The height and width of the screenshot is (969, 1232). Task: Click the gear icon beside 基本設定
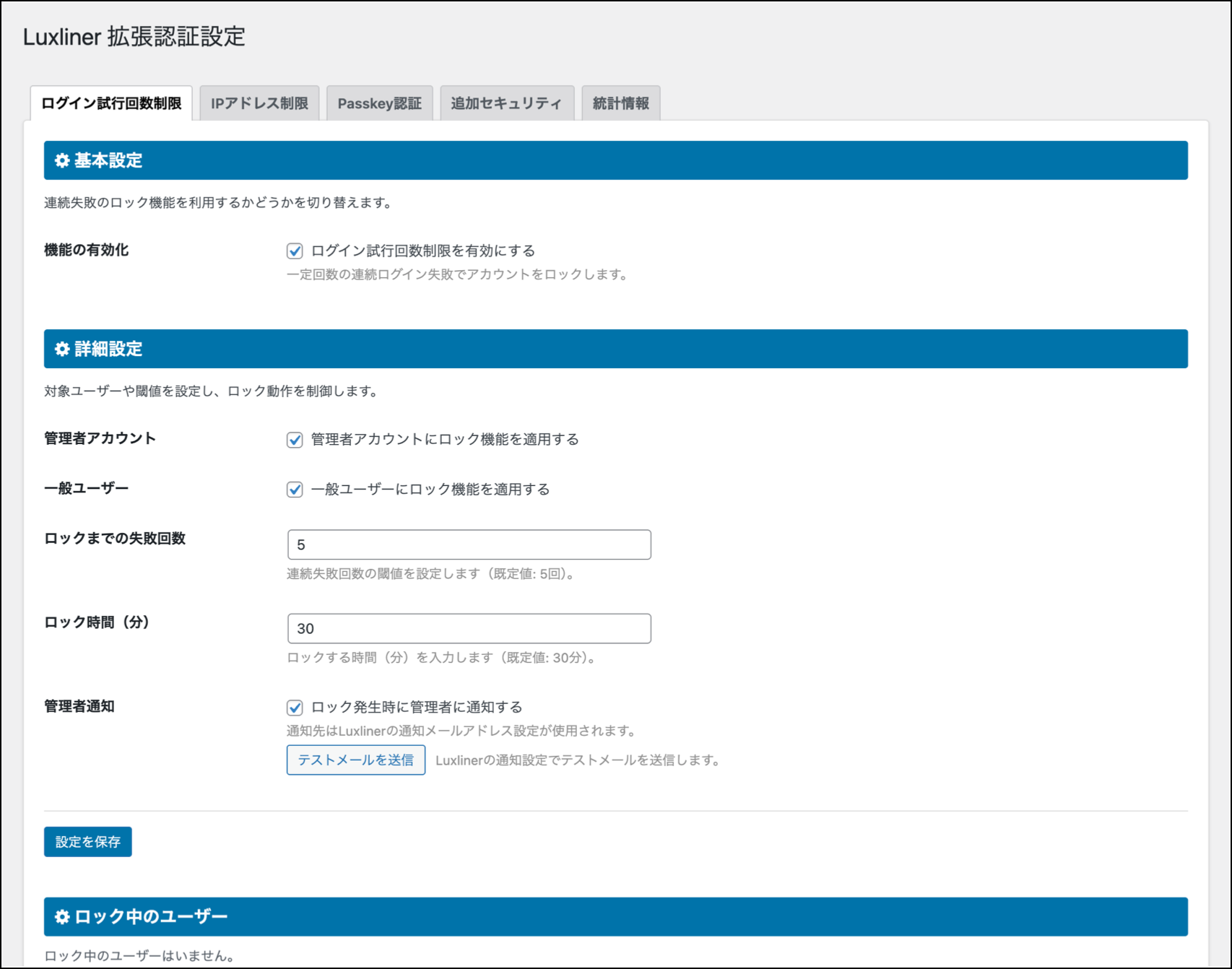click(x=63, y=160)
